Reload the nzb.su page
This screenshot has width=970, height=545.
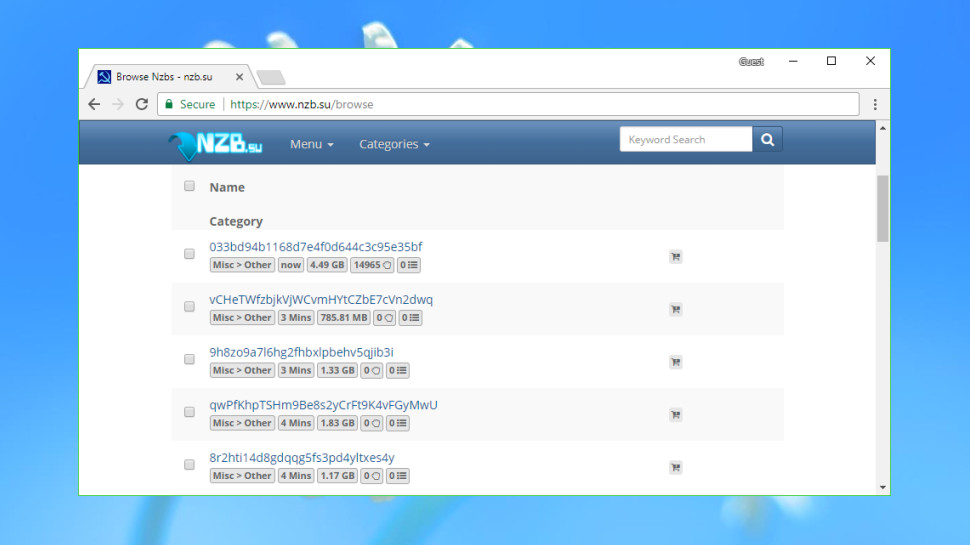pos(142,104)
